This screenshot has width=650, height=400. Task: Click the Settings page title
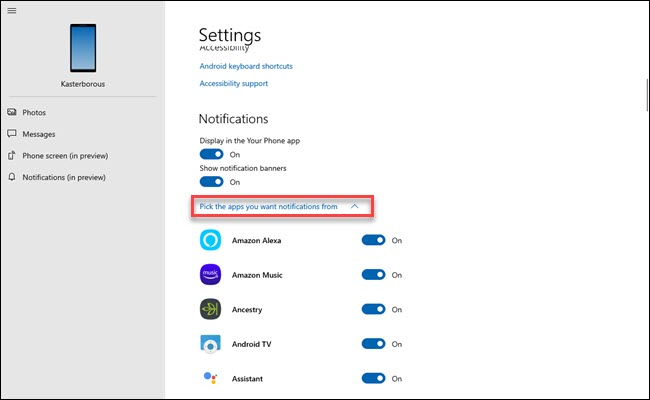tap(230, 35)
